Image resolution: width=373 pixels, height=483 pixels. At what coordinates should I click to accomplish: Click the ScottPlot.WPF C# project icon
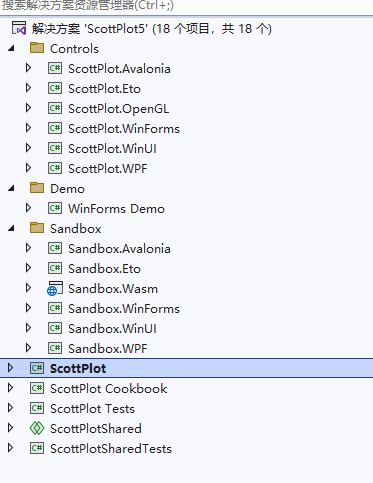[x=55, y=168]
